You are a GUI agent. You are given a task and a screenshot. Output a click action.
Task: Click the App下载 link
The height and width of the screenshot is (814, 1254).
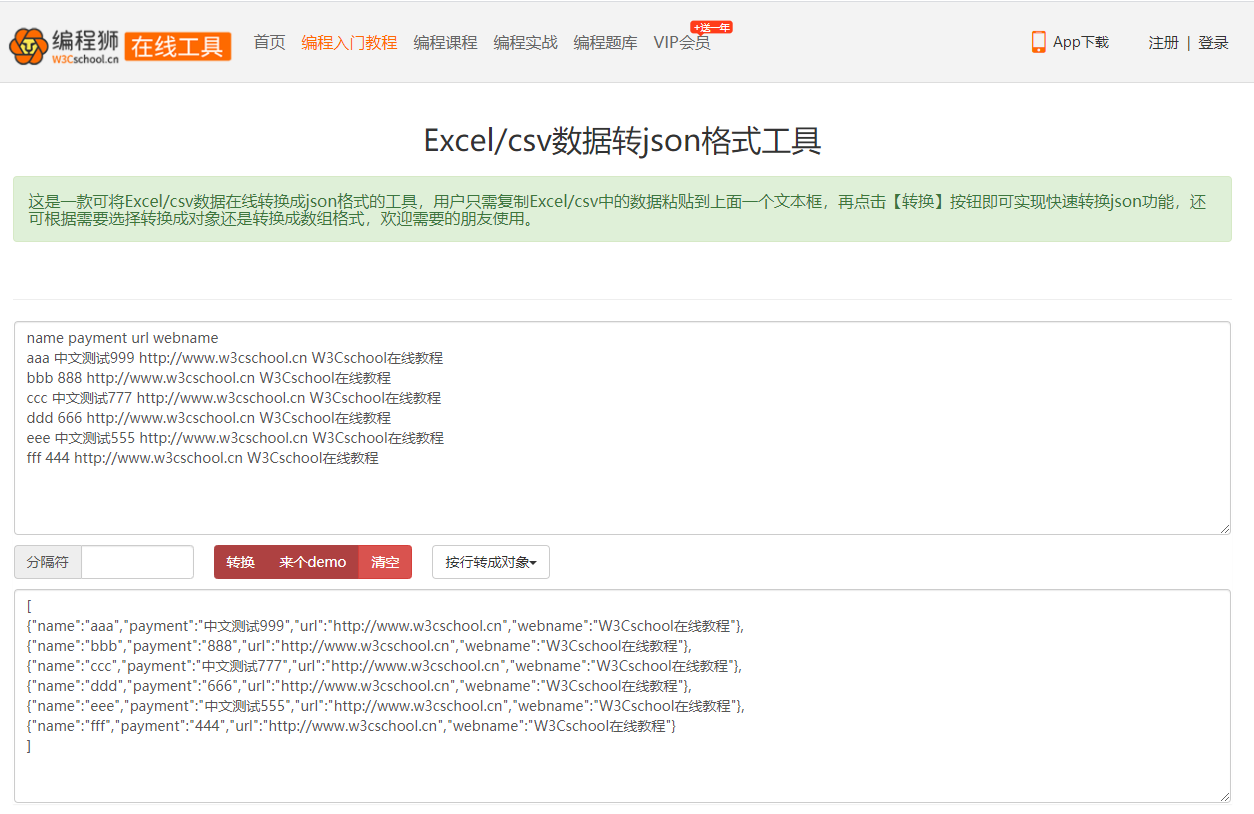(1081, 42)
